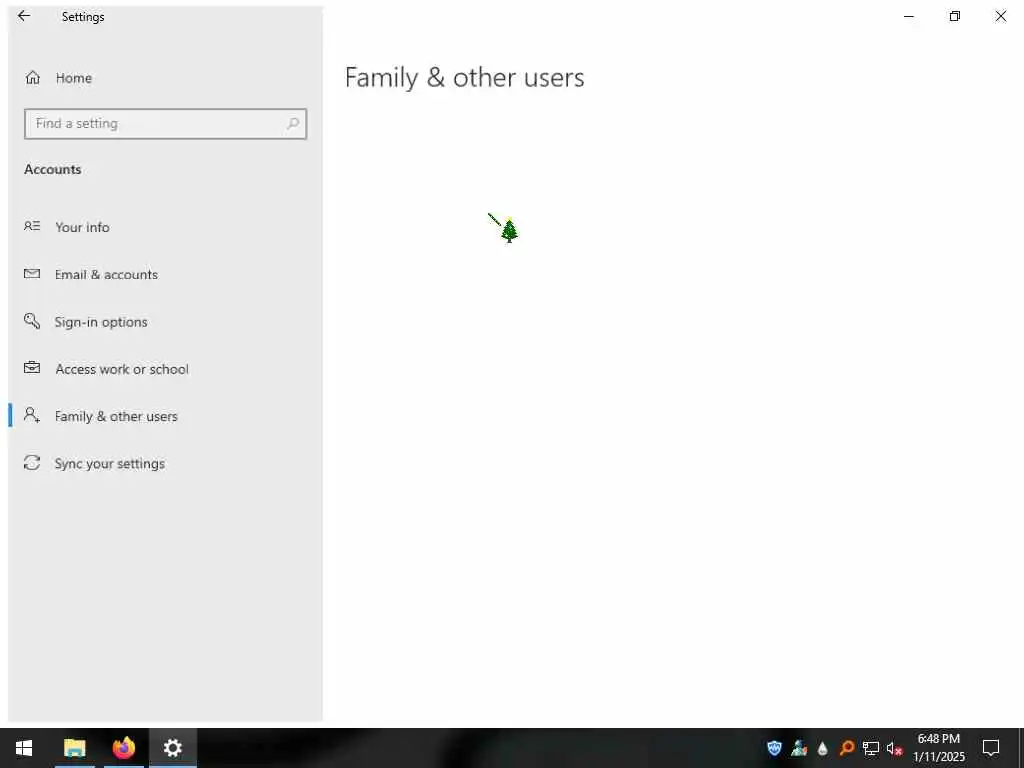Click the Find a setting search box
Viewport: 1024px width, 768px height.
(165, 123)
